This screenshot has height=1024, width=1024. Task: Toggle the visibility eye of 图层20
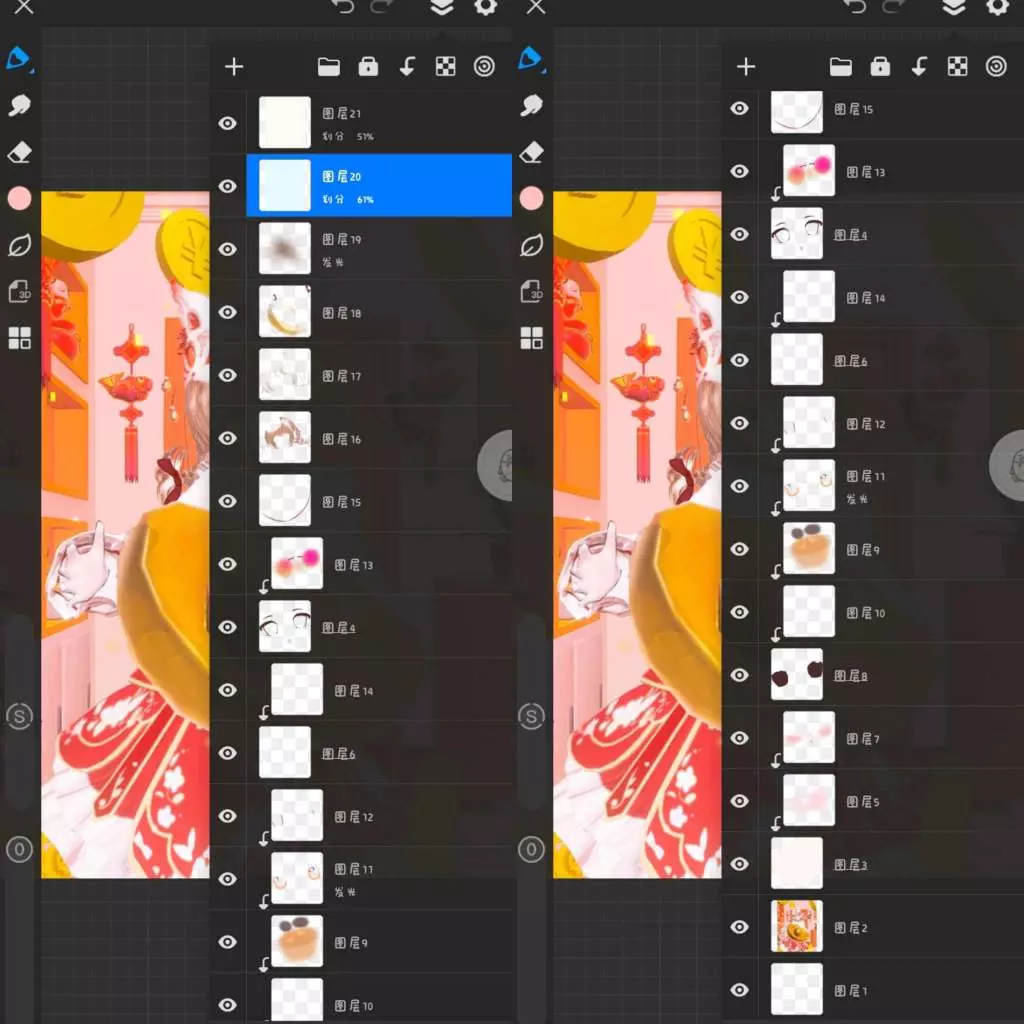(227, 186)
